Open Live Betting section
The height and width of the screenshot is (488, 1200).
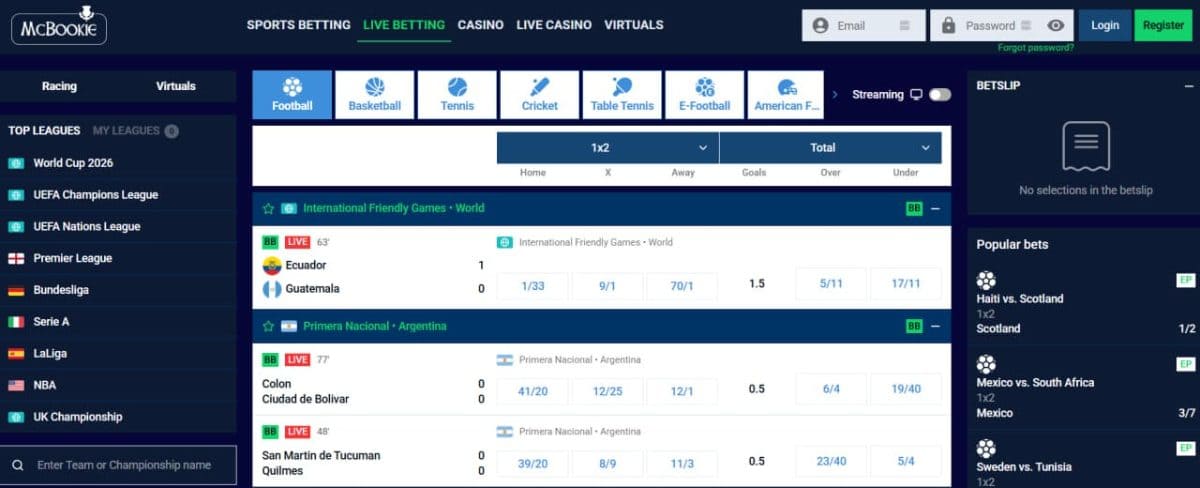point(404,25)
